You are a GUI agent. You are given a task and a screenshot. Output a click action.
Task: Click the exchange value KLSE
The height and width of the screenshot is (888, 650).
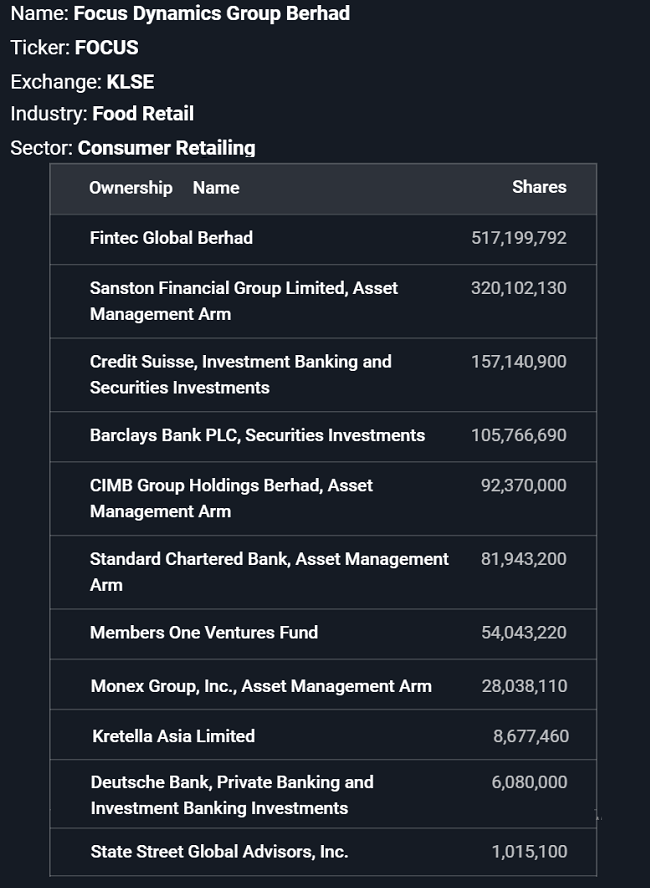(x=130, y=82)
